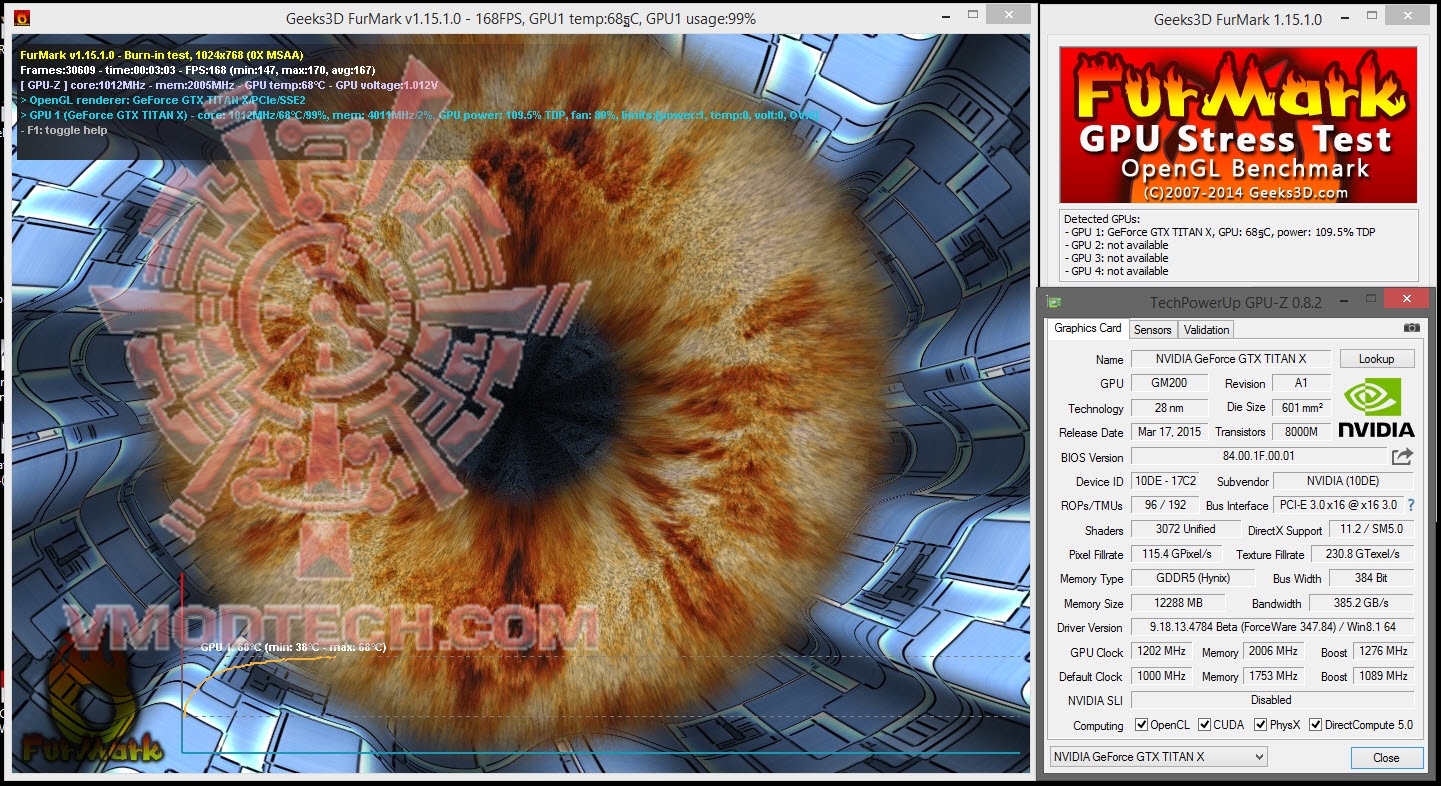Click the GPU name field showing NVIDIA GeForce GTX TITAN X
This screenshot has height=786, width=1441.
(1231, 359)
